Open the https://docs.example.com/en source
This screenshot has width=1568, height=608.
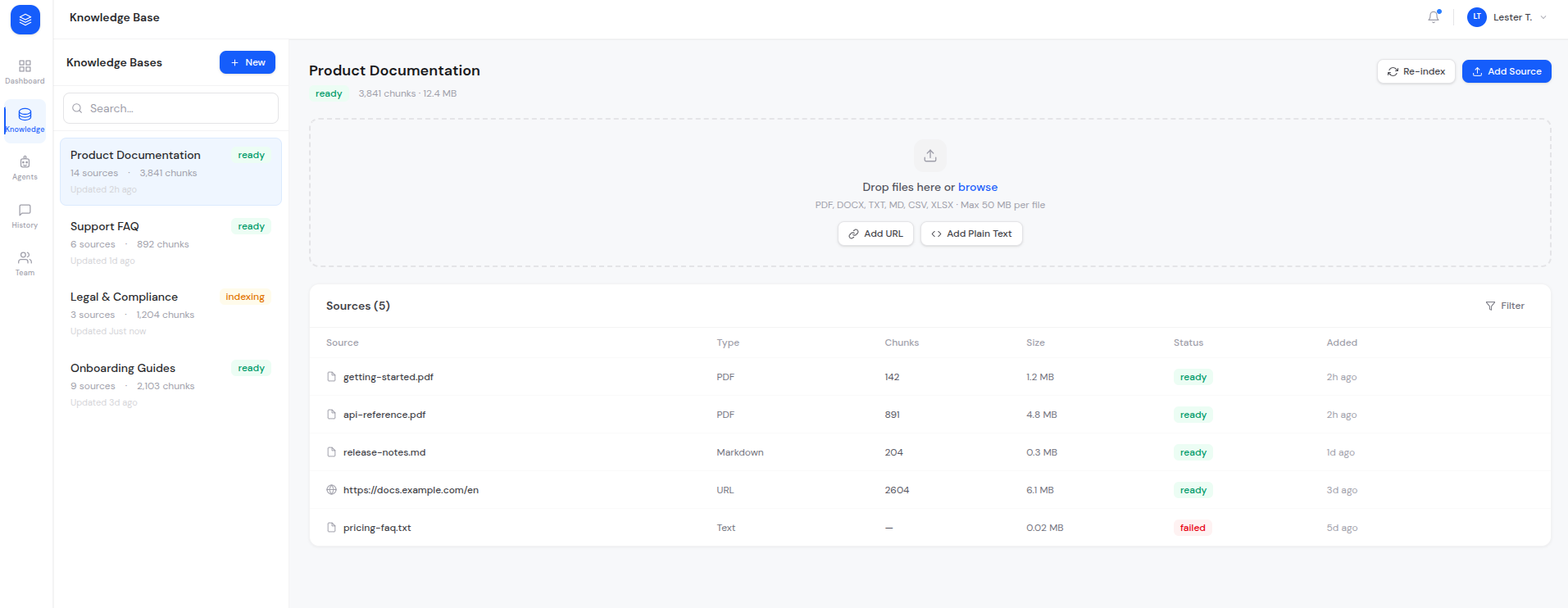coord(411,490)
